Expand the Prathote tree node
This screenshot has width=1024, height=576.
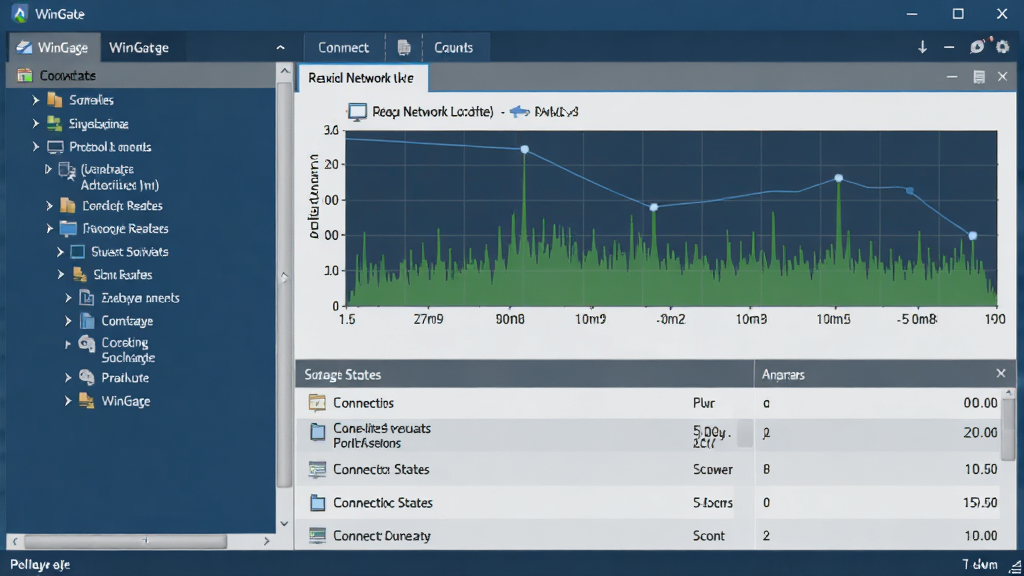click(68, 377)
